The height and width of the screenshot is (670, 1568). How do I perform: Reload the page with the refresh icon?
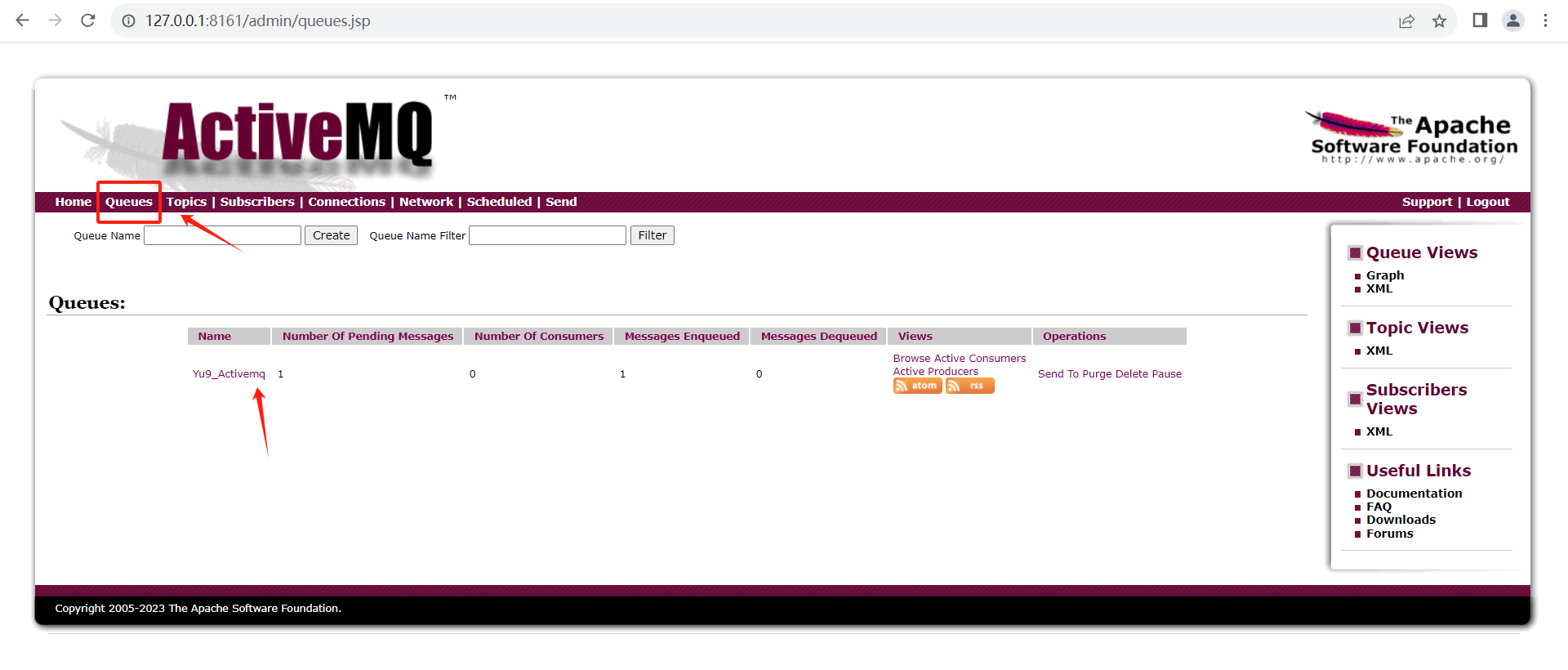click(88, 20)
